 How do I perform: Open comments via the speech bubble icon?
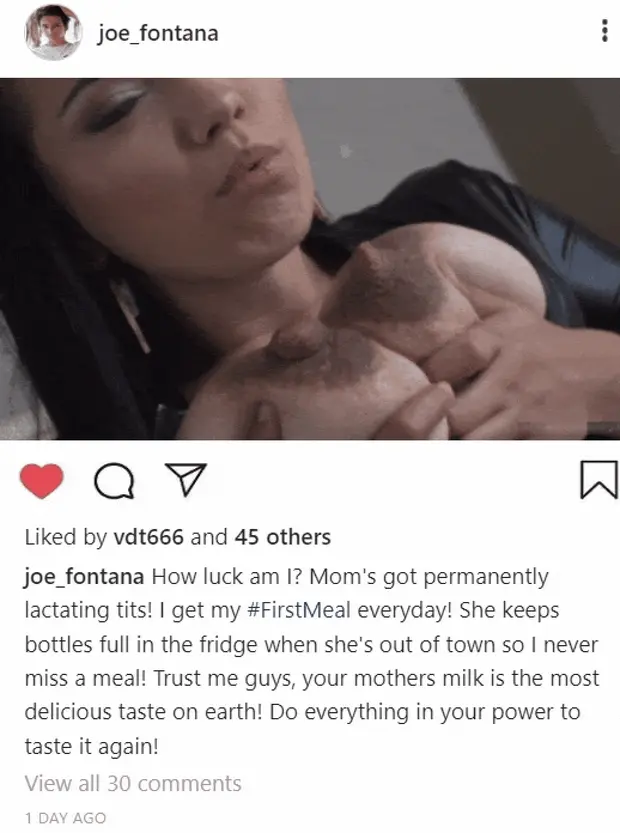[x=114, y=481]
